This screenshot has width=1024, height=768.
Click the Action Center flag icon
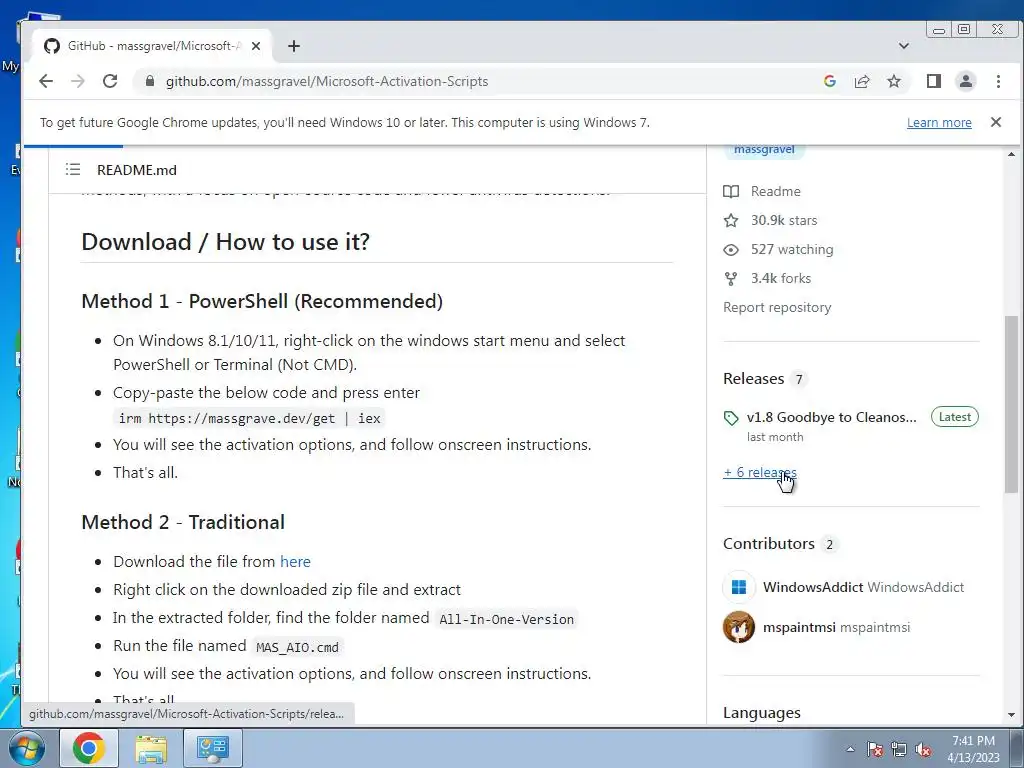click(875, 749)
